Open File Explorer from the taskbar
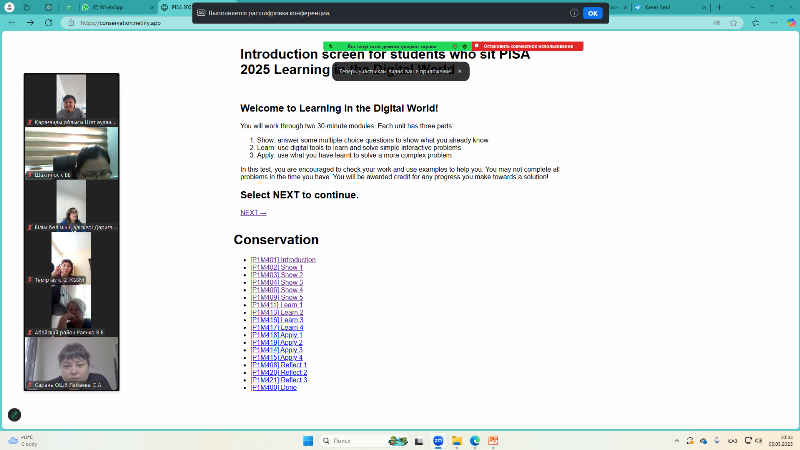Viewport: 800px width, 450px height. (456, 440)
